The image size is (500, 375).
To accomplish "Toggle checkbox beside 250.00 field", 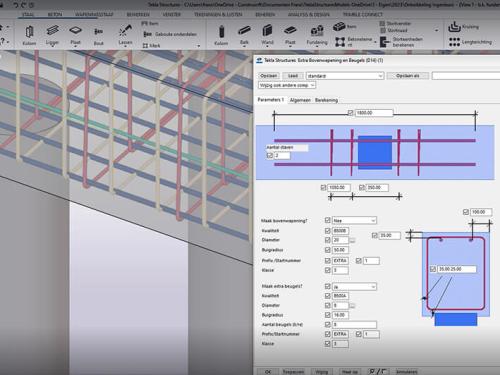I will 362,188.
